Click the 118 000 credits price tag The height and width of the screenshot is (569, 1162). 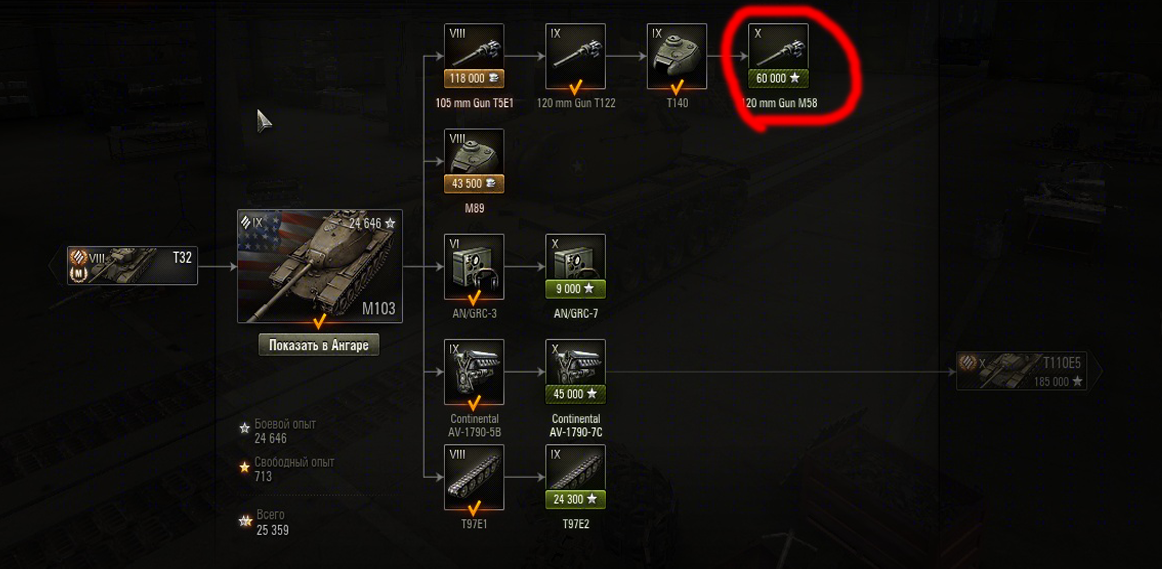point(474,79)
